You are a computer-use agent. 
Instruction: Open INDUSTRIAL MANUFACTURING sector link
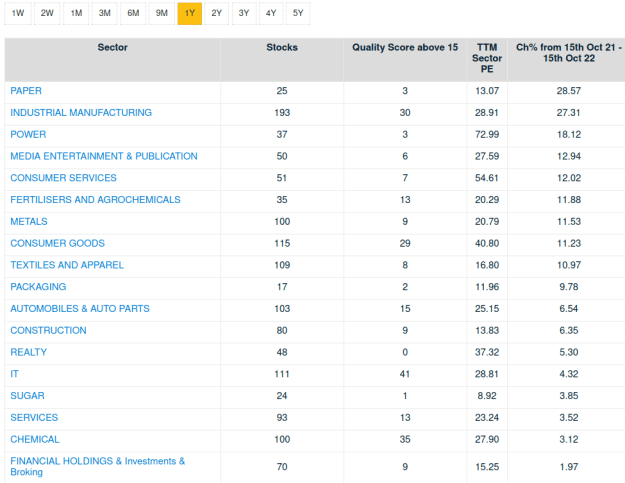coord(81,113)
